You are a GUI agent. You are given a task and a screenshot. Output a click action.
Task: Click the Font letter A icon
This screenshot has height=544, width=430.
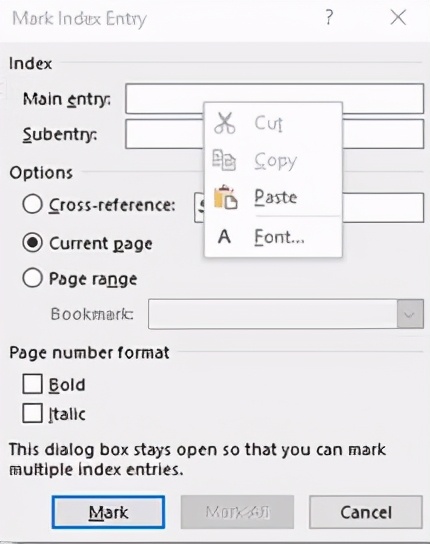pos(224,237)
